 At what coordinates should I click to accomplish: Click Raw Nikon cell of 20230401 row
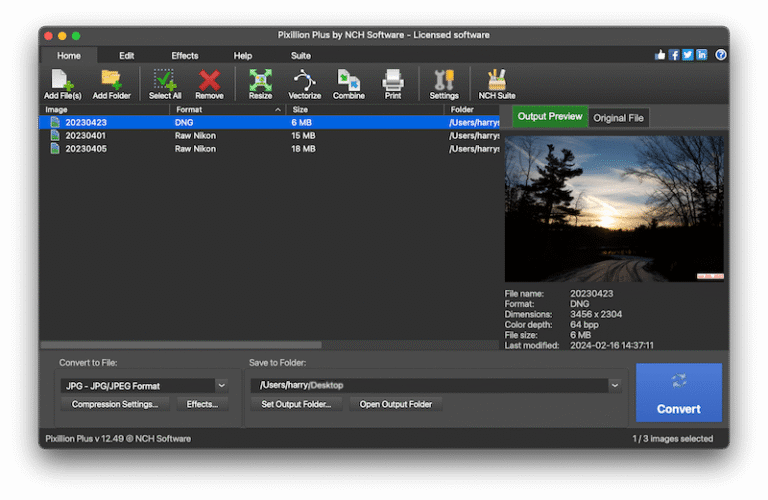(x=195, y=136)
